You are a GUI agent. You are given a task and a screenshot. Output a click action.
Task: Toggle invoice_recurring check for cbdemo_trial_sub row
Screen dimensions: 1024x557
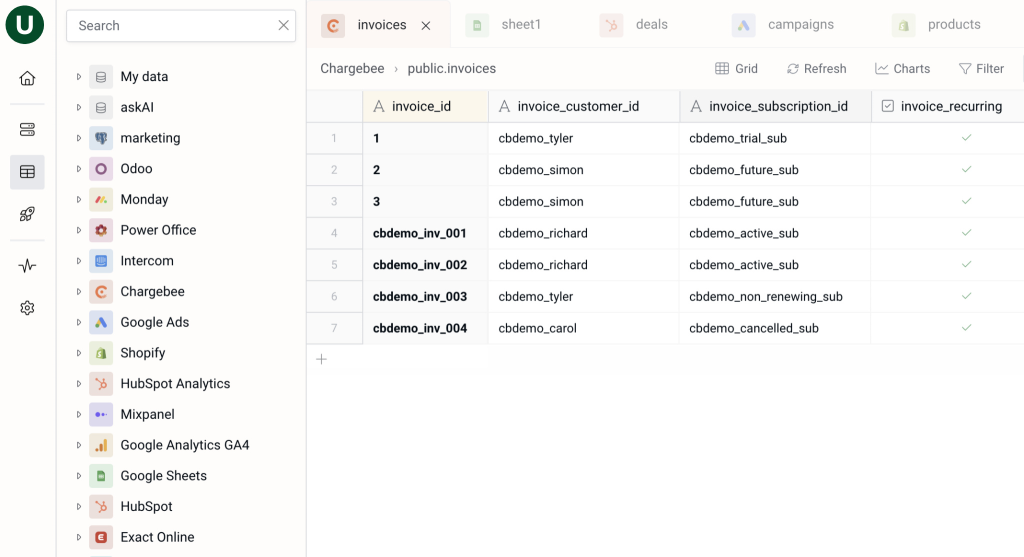[x=967, y=138]
